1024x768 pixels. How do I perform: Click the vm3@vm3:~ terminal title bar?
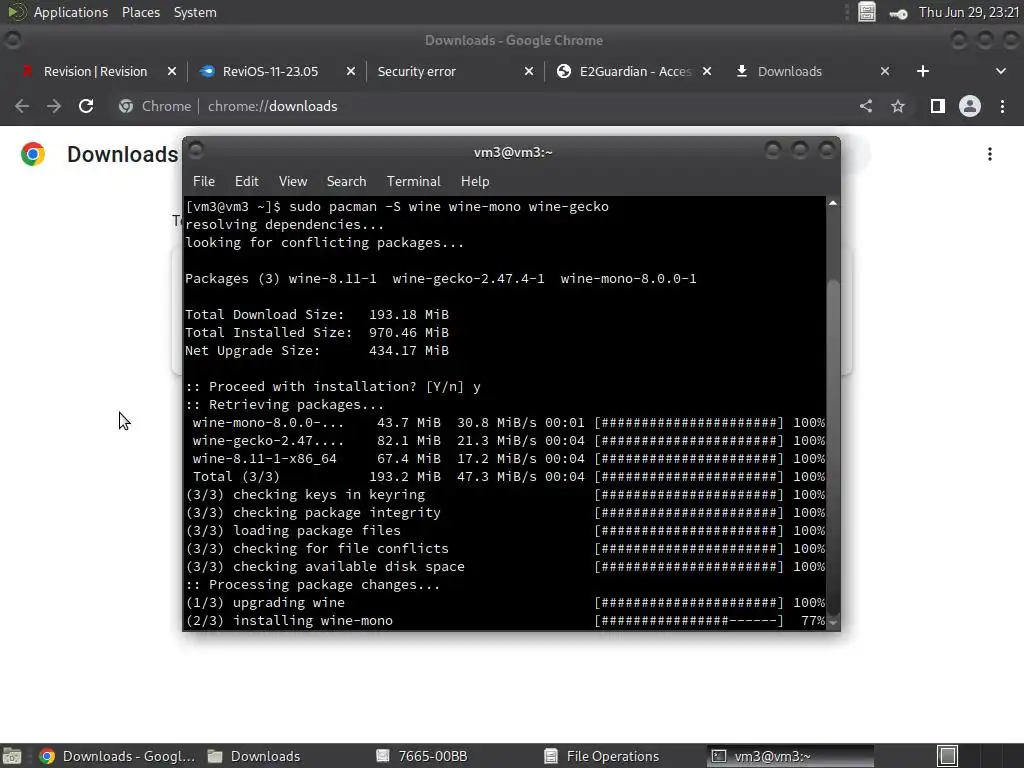513,152
